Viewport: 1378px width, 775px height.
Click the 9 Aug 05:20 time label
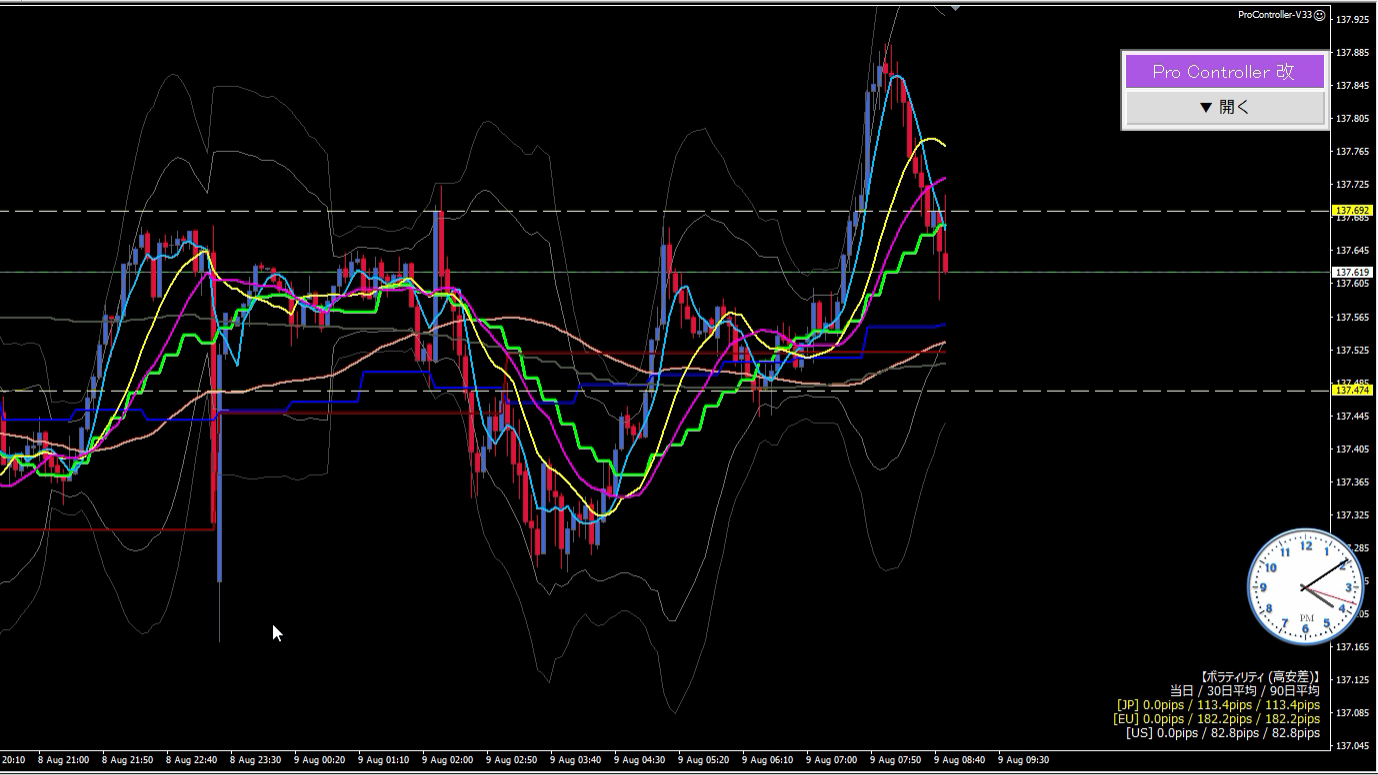(703, 760)
